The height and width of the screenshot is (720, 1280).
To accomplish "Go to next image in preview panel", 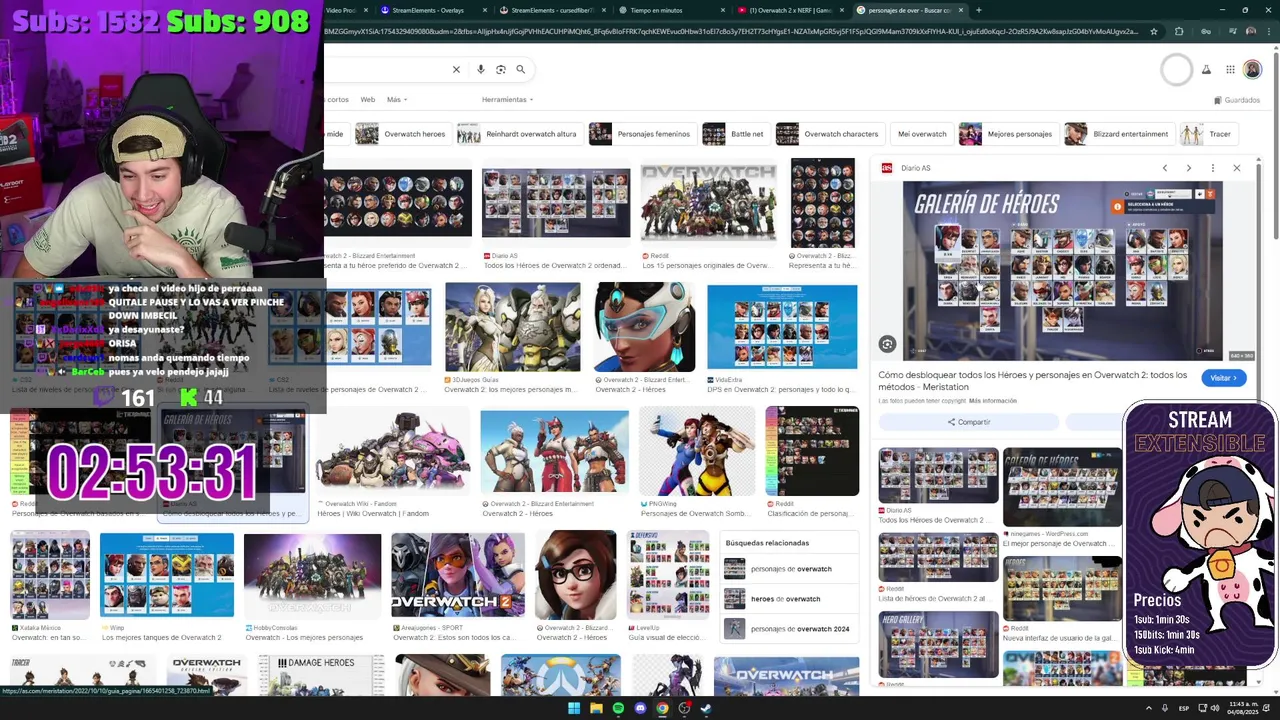I will coord(1189,168).
